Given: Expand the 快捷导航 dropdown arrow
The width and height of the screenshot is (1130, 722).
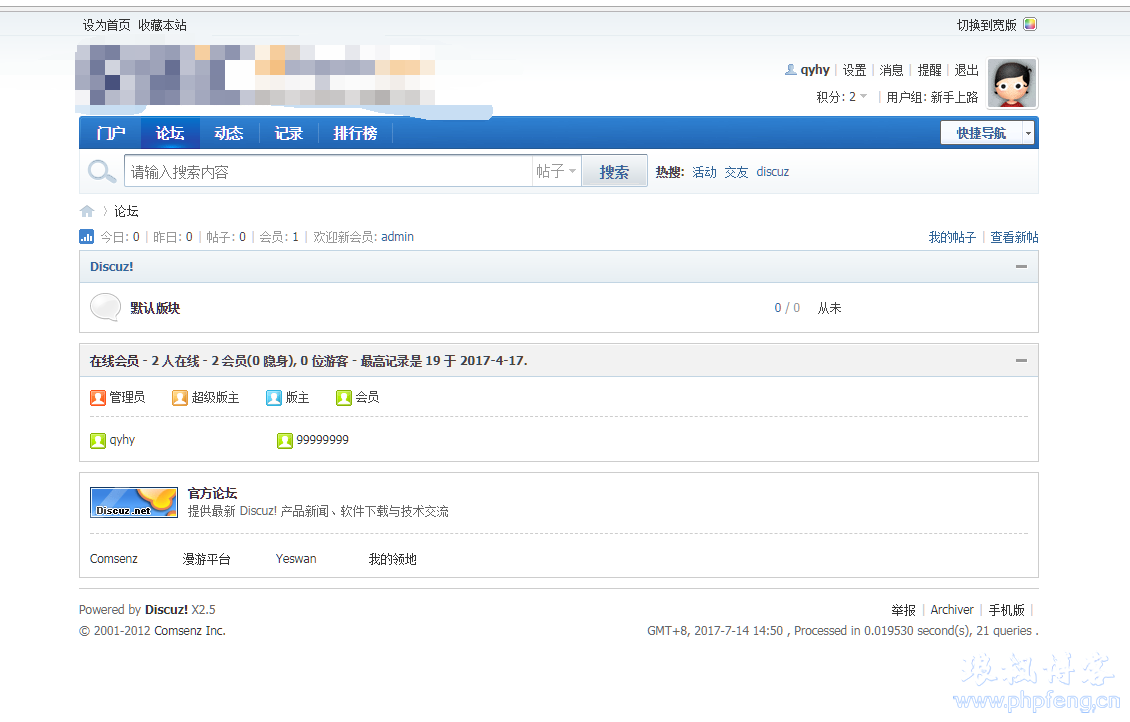Looking at the screenshot, I should coord(1029,133).
